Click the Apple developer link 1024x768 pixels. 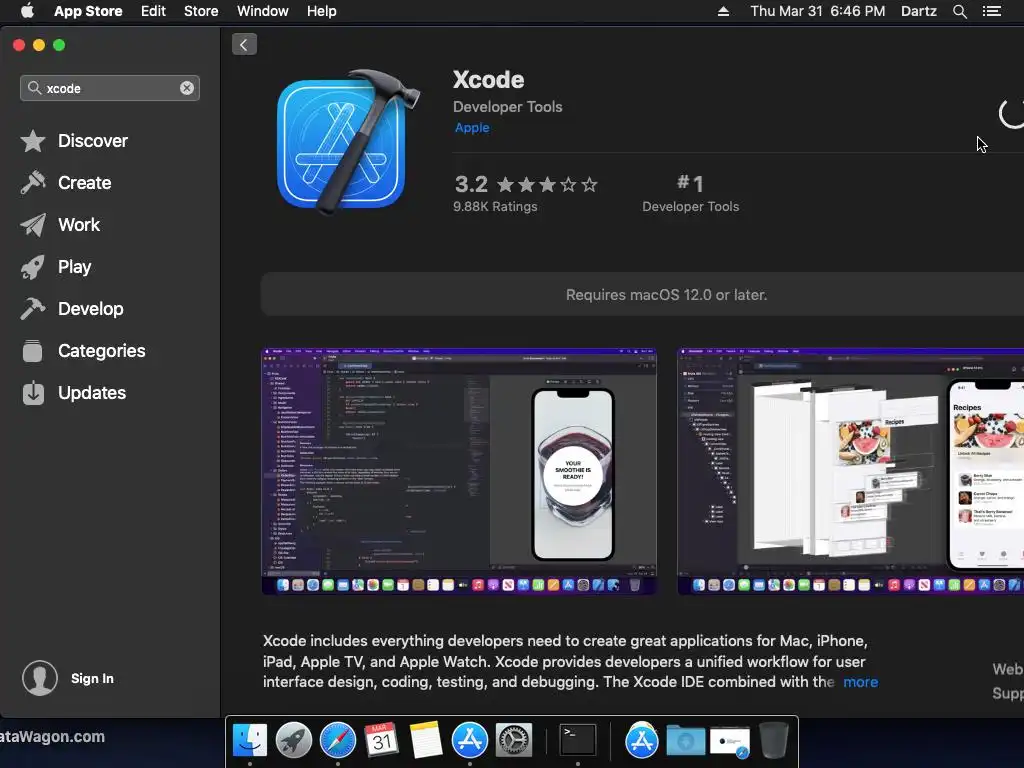[x=472, y=128]
